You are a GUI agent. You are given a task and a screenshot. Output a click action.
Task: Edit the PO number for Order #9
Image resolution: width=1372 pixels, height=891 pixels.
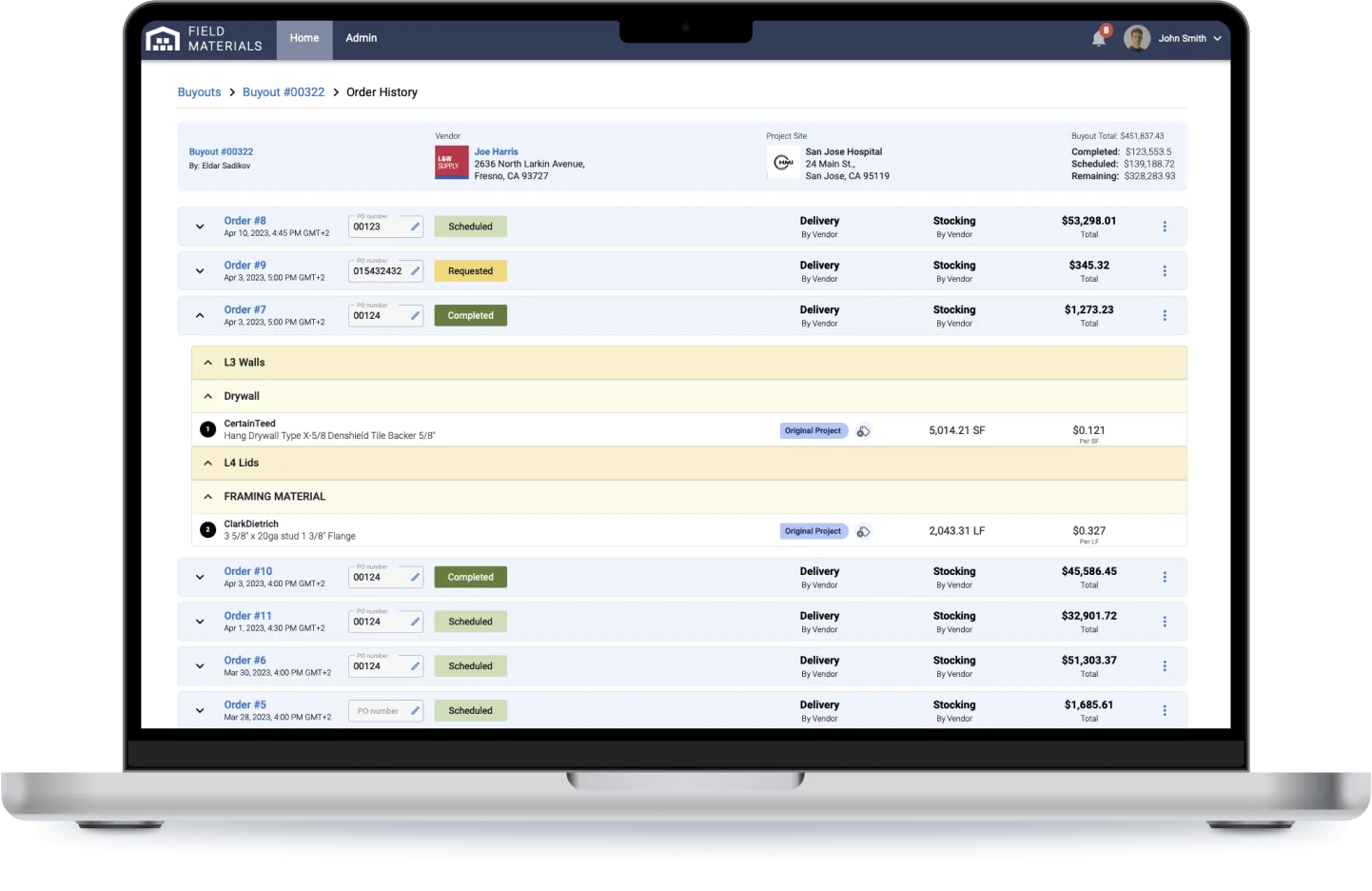tap(414, 270)
